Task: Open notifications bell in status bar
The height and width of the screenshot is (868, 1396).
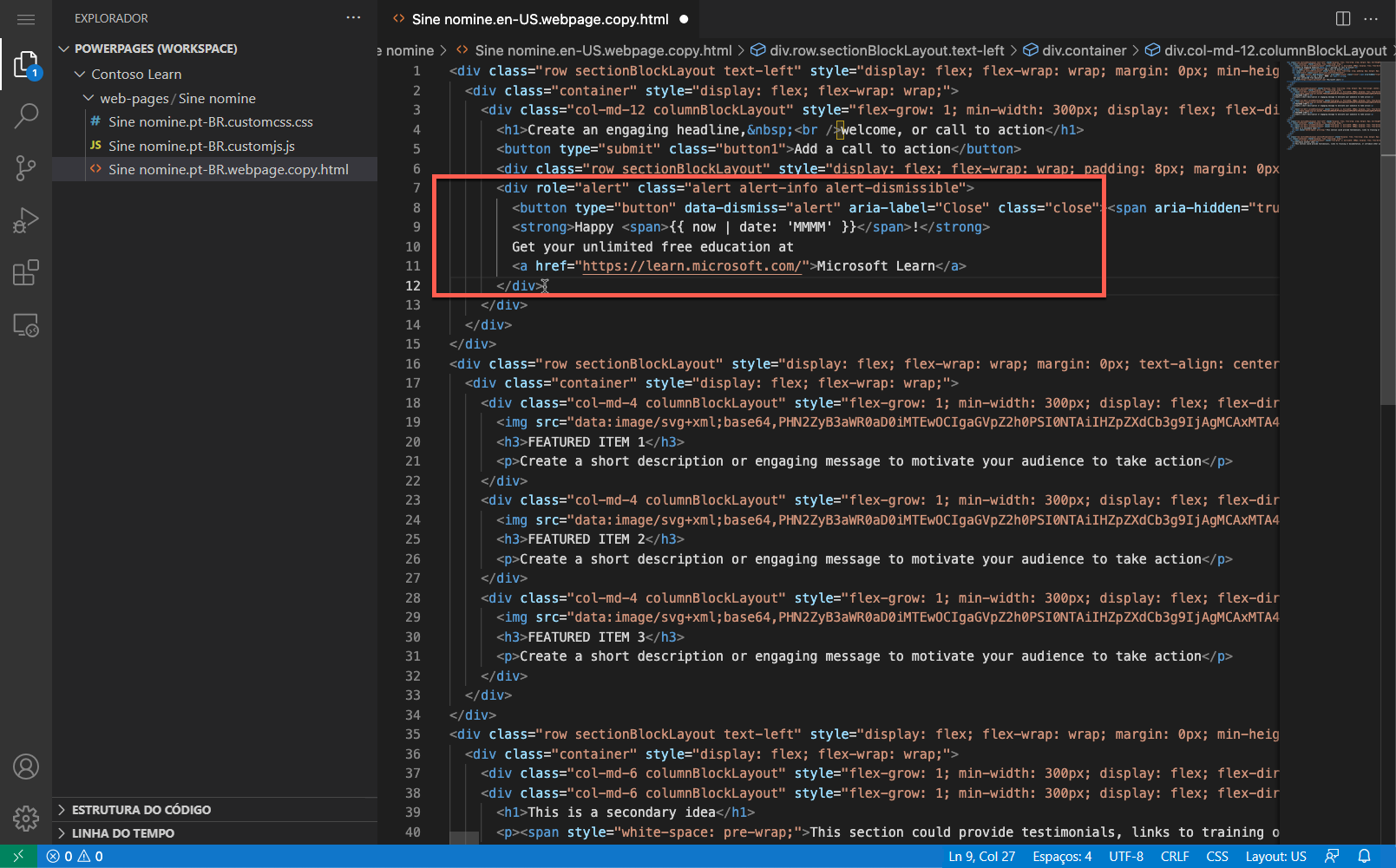Action: (1364, 856)
